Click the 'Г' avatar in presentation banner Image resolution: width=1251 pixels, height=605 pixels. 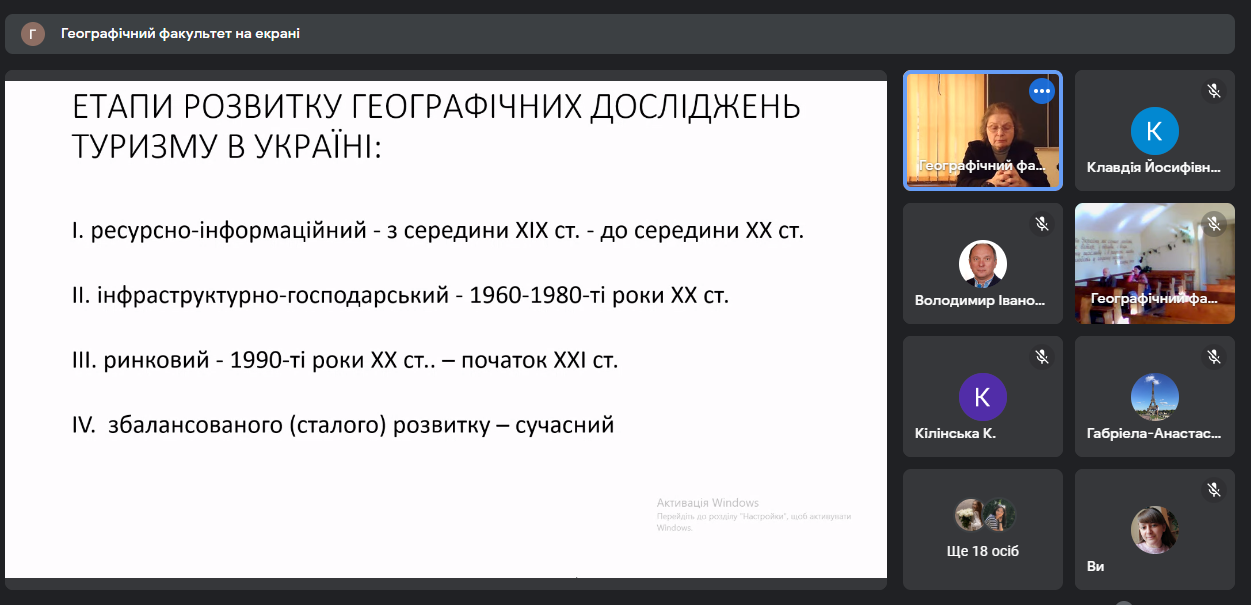33,34
